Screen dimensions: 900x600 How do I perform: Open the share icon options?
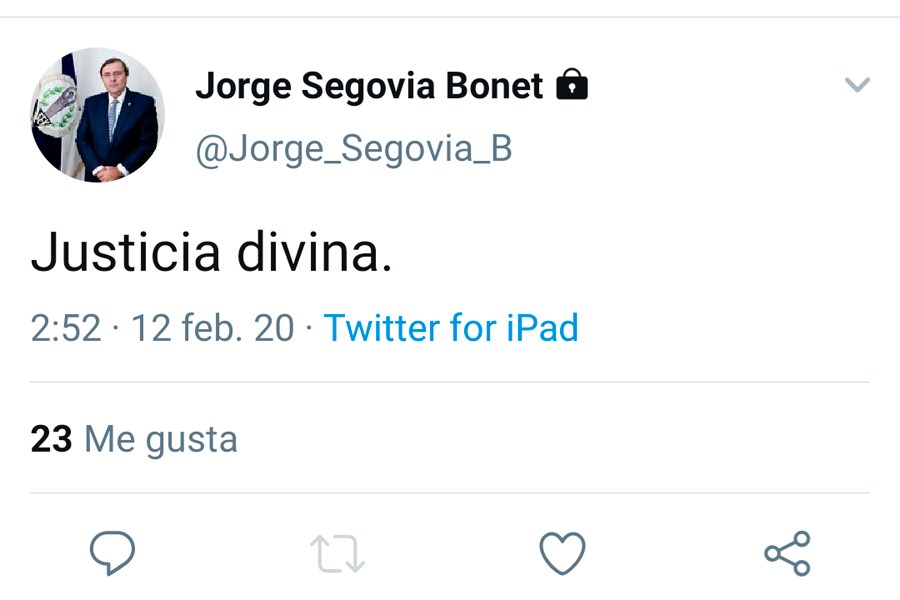coord(787,553)
